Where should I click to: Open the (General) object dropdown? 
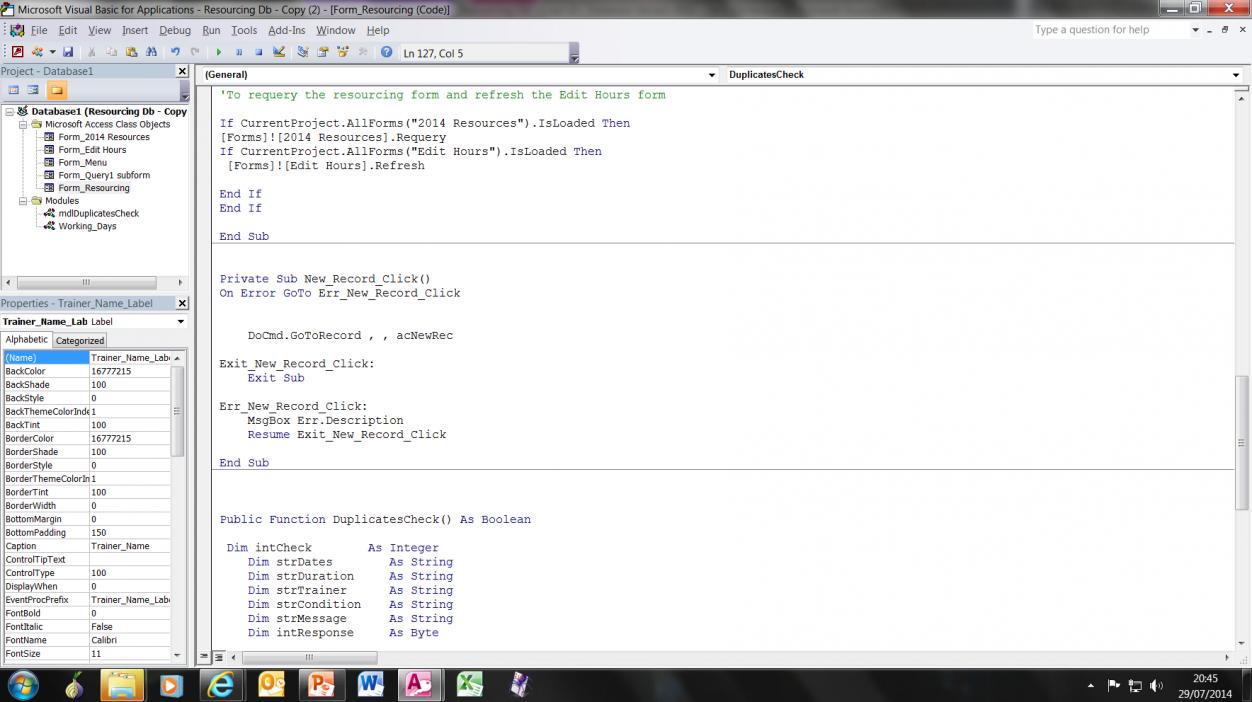point(712,75)
